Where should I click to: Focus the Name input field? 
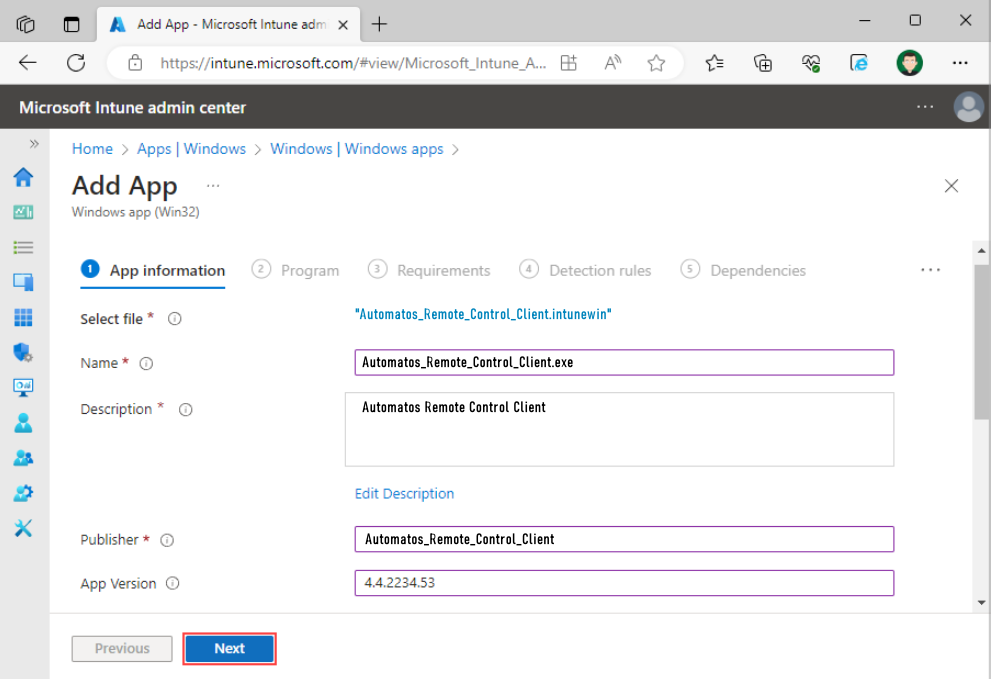[x=624, y=362]
